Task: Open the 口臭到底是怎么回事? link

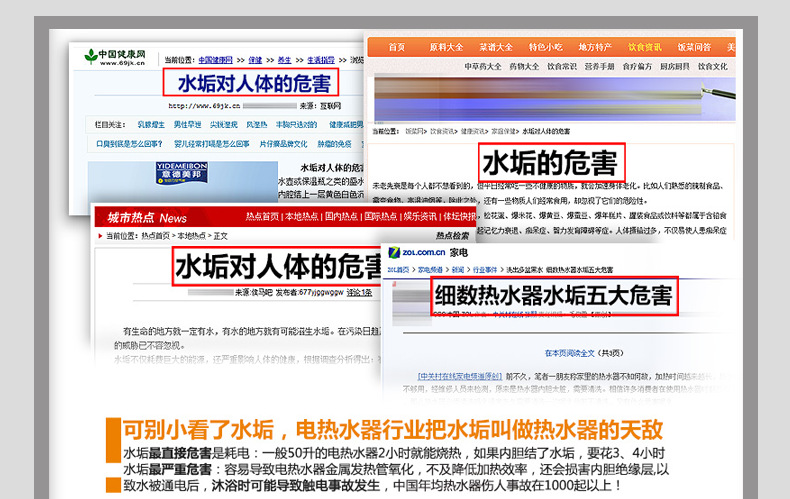Action: 129,144
